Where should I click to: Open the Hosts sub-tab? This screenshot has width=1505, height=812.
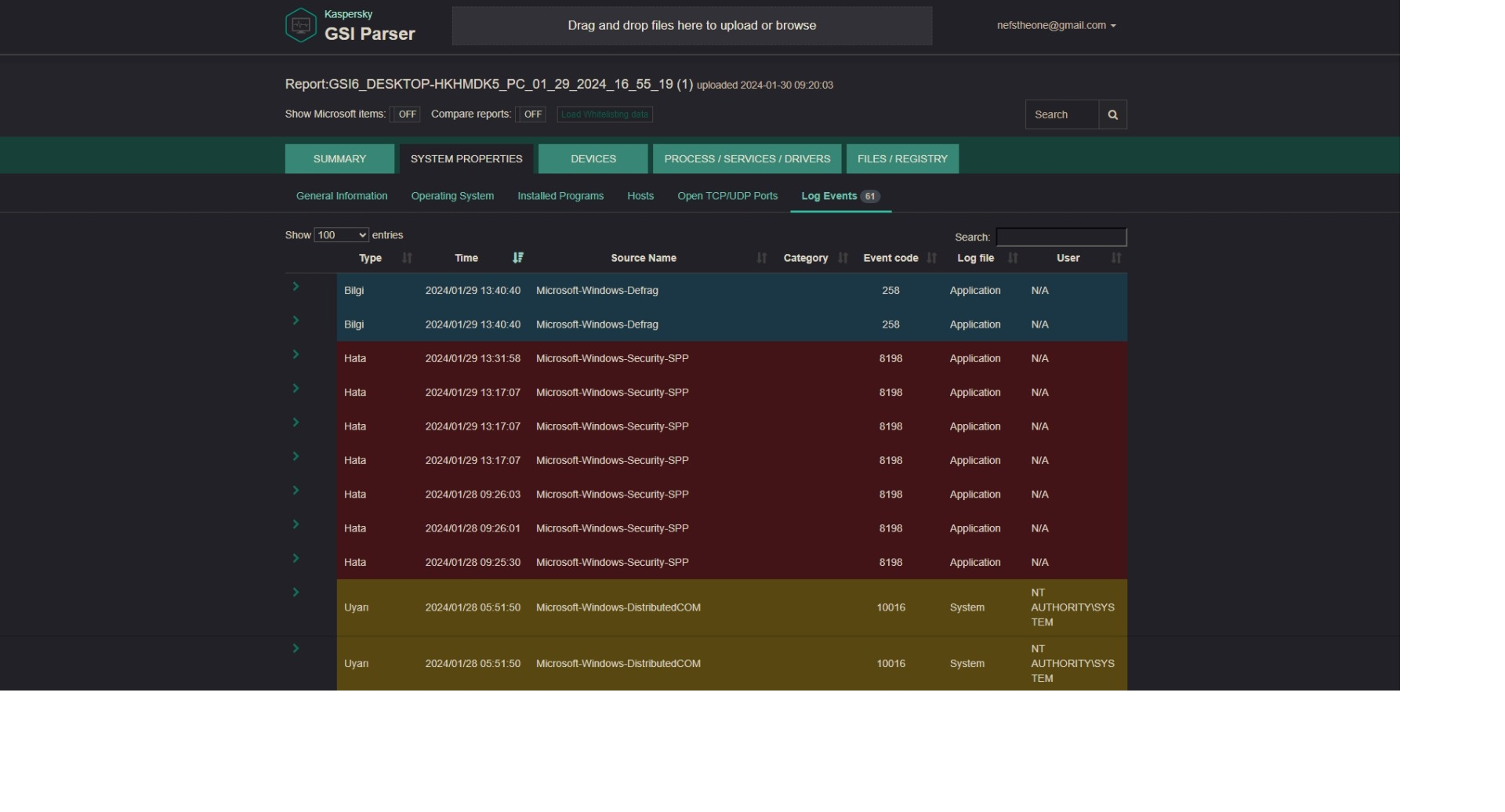(640, 196)
